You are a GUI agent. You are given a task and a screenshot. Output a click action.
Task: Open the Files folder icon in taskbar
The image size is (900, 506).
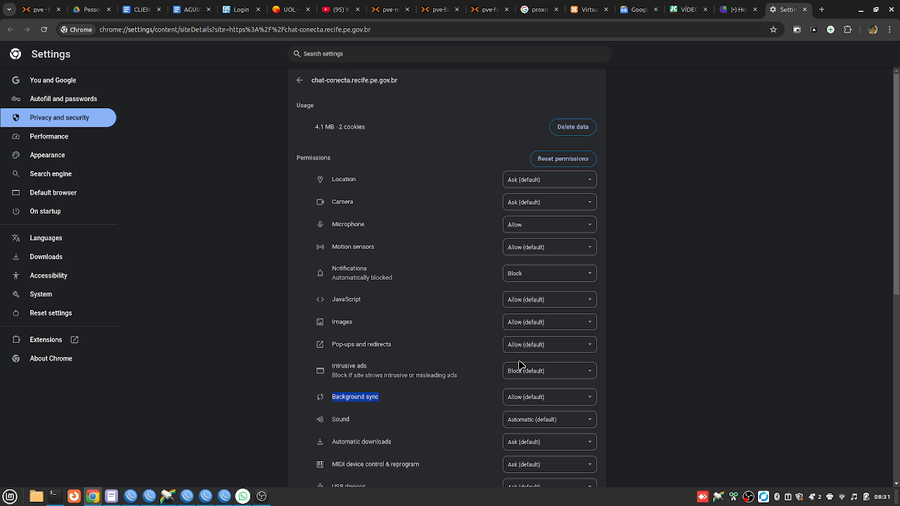click(x=36, y=496)
